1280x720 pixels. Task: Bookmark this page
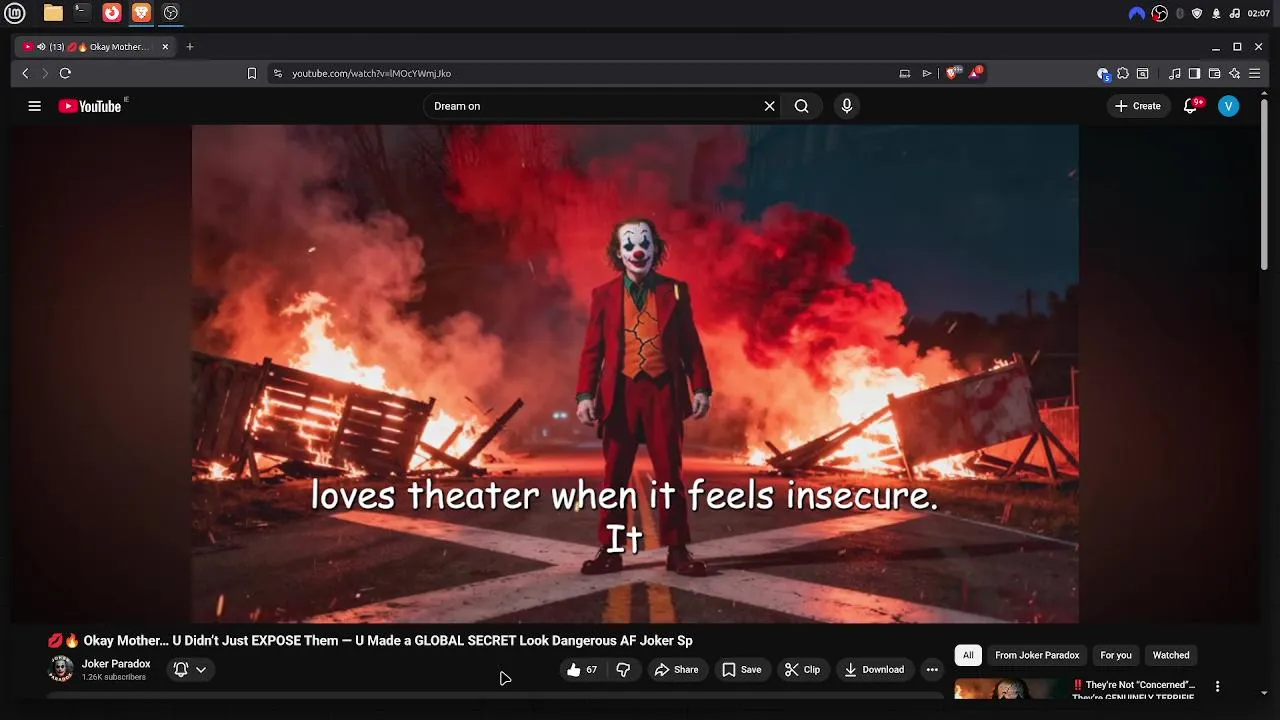[x=252, y=73]
